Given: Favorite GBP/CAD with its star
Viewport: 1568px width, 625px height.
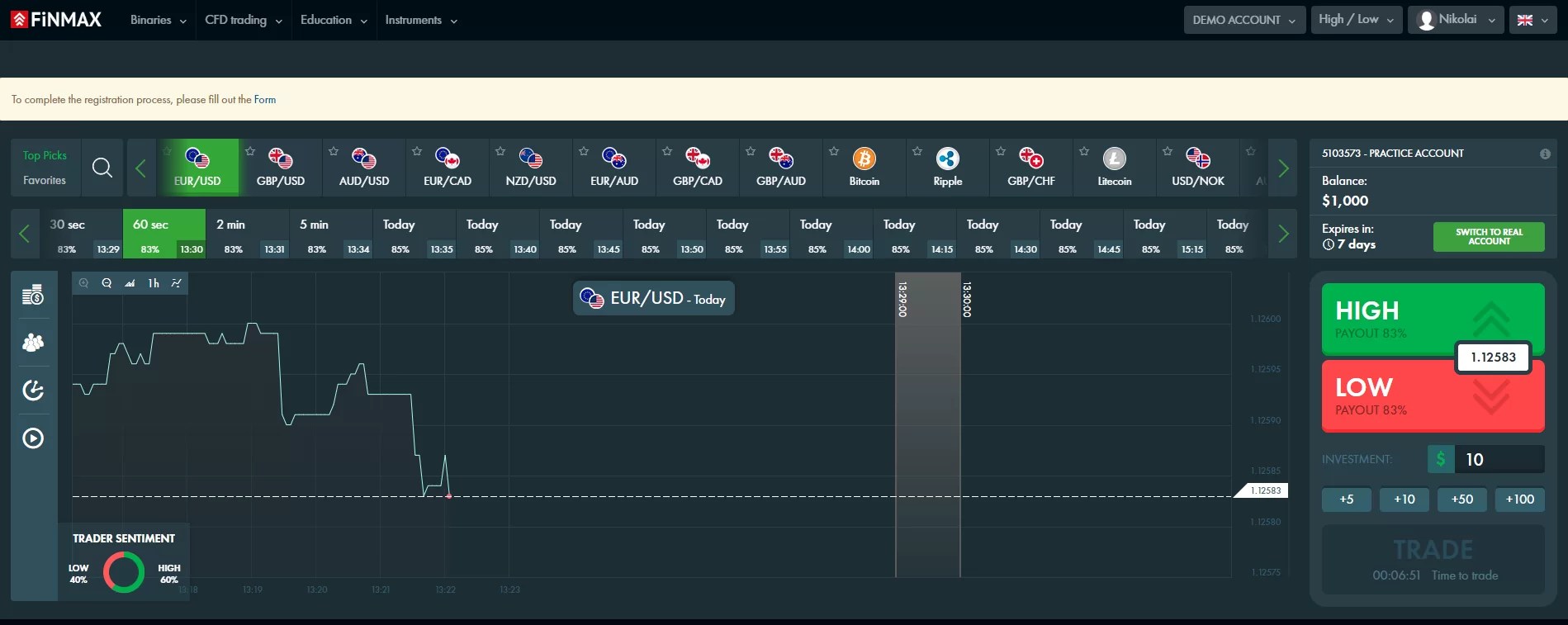Looking at the screenshot, I should tap(667, 151).
